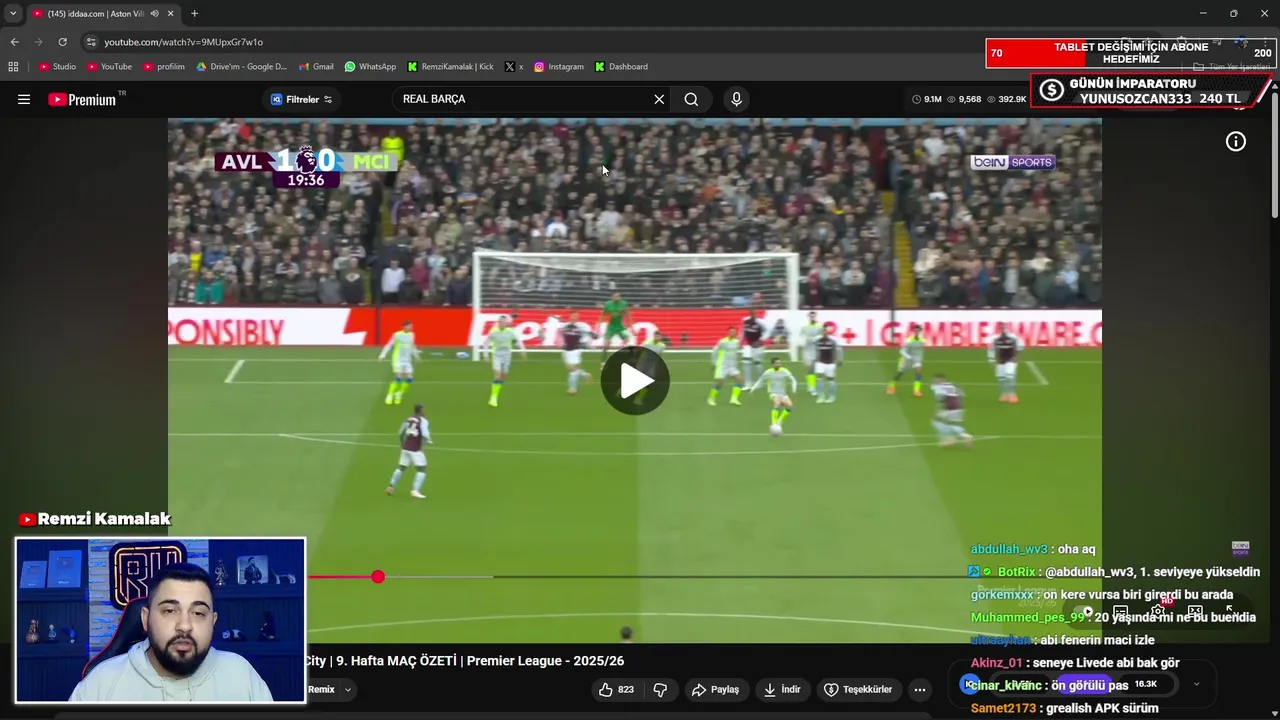Viewport: 1280px width, 720px height.
Task: Click the beIN SPORTS logo on the video
Action: 1013,162
